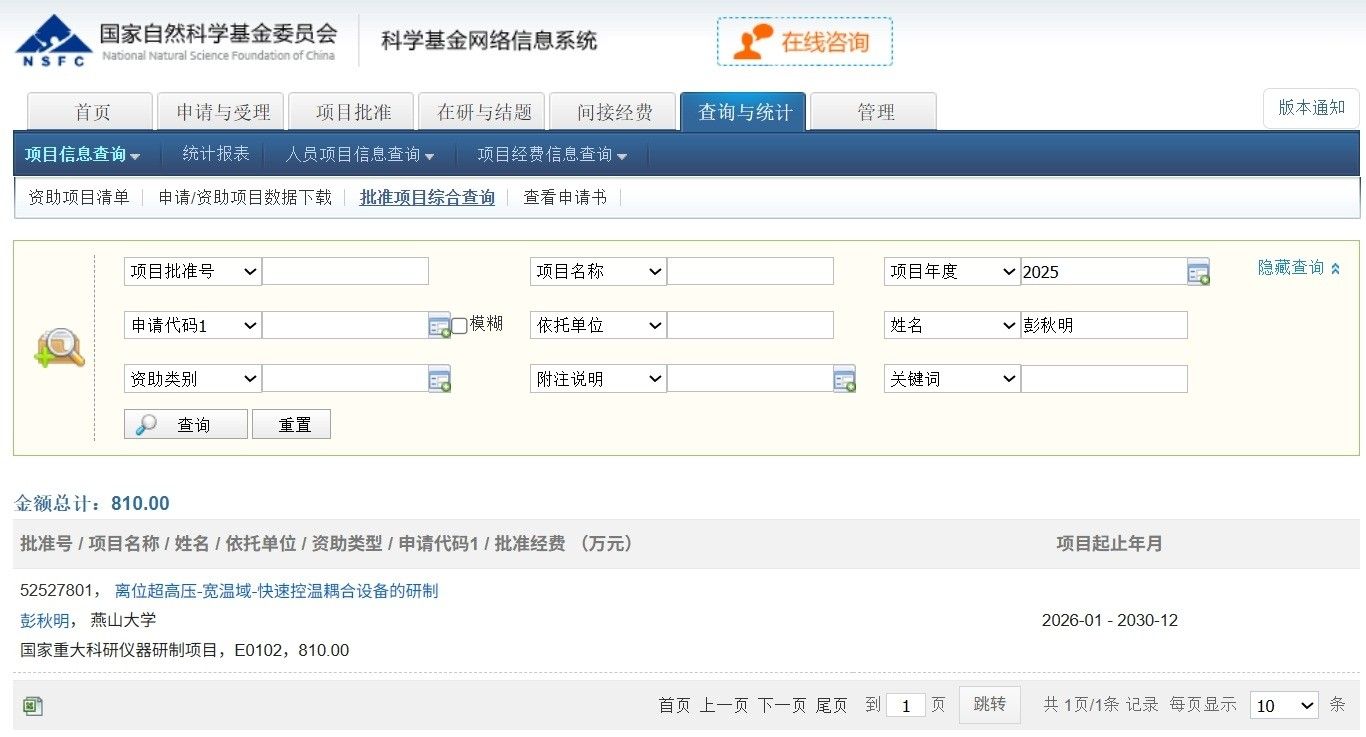Click the magnifier search icon on the left panel
This screenshot has width=1366, height=737.
(x=59, y=348)
